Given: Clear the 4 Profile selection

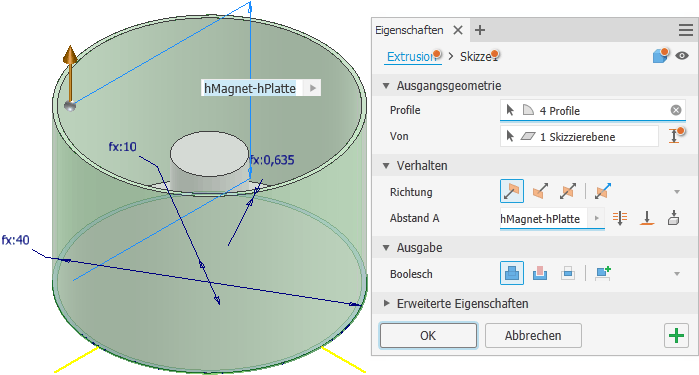Looking at the screenshot, I should pos(676,110).
